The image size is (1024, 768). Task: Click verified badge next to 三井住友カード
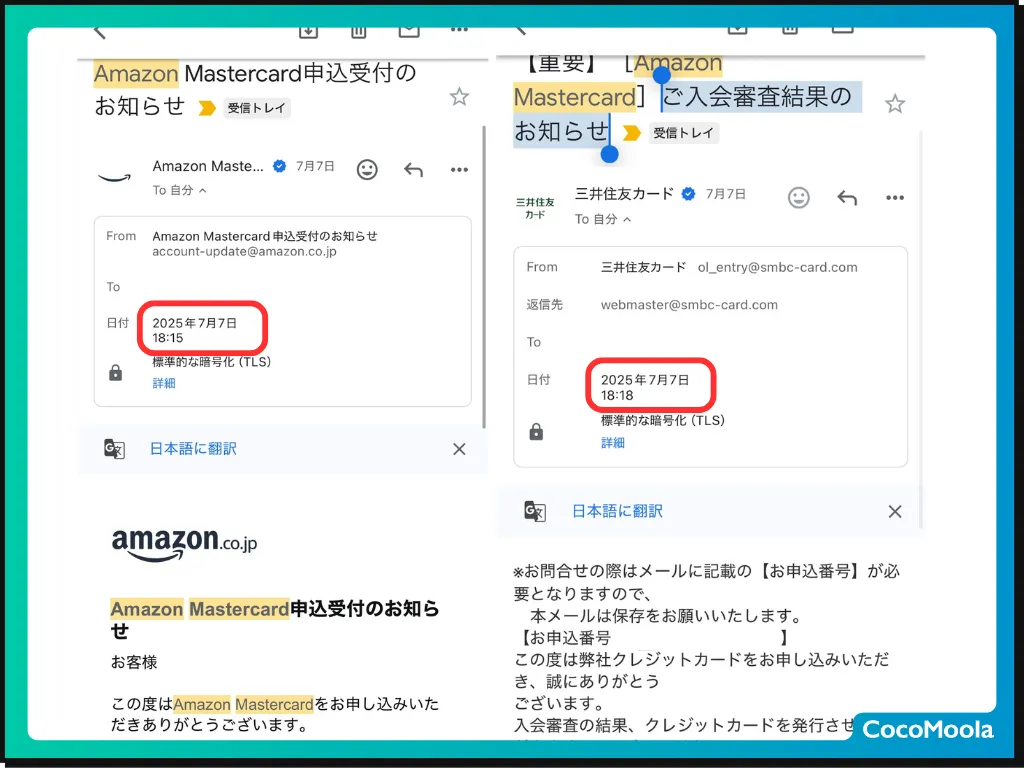point(688,194)
